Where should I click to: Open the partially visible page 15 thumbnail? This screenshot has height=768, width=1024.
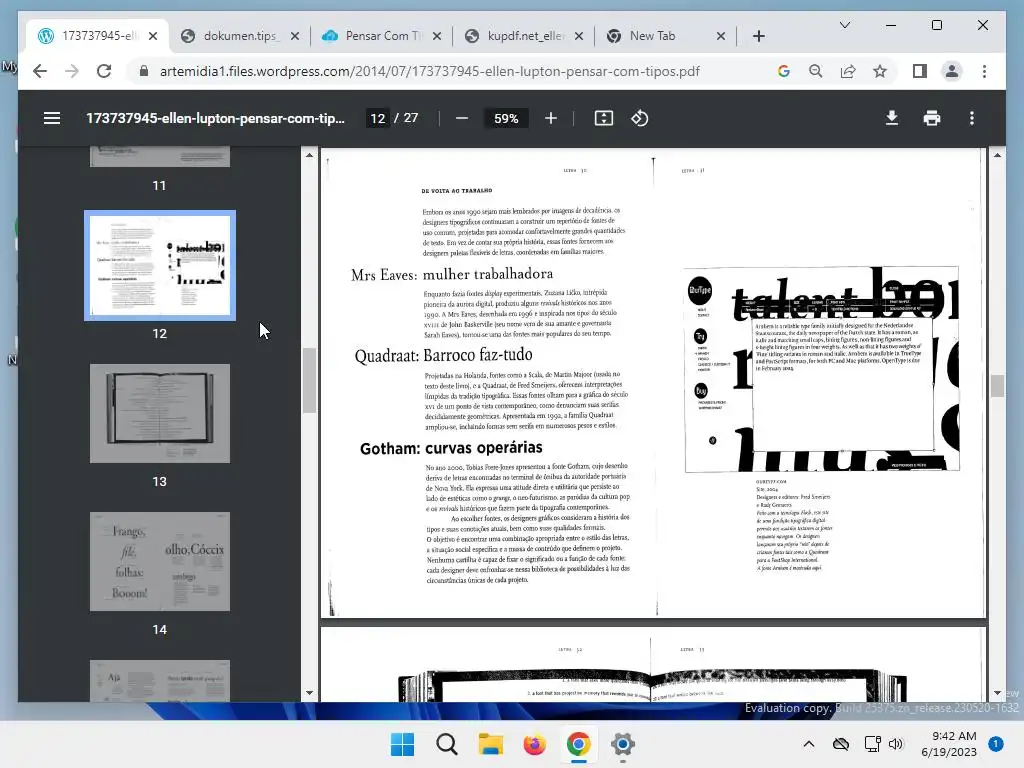pyautogui.click(x=159, y=681)
